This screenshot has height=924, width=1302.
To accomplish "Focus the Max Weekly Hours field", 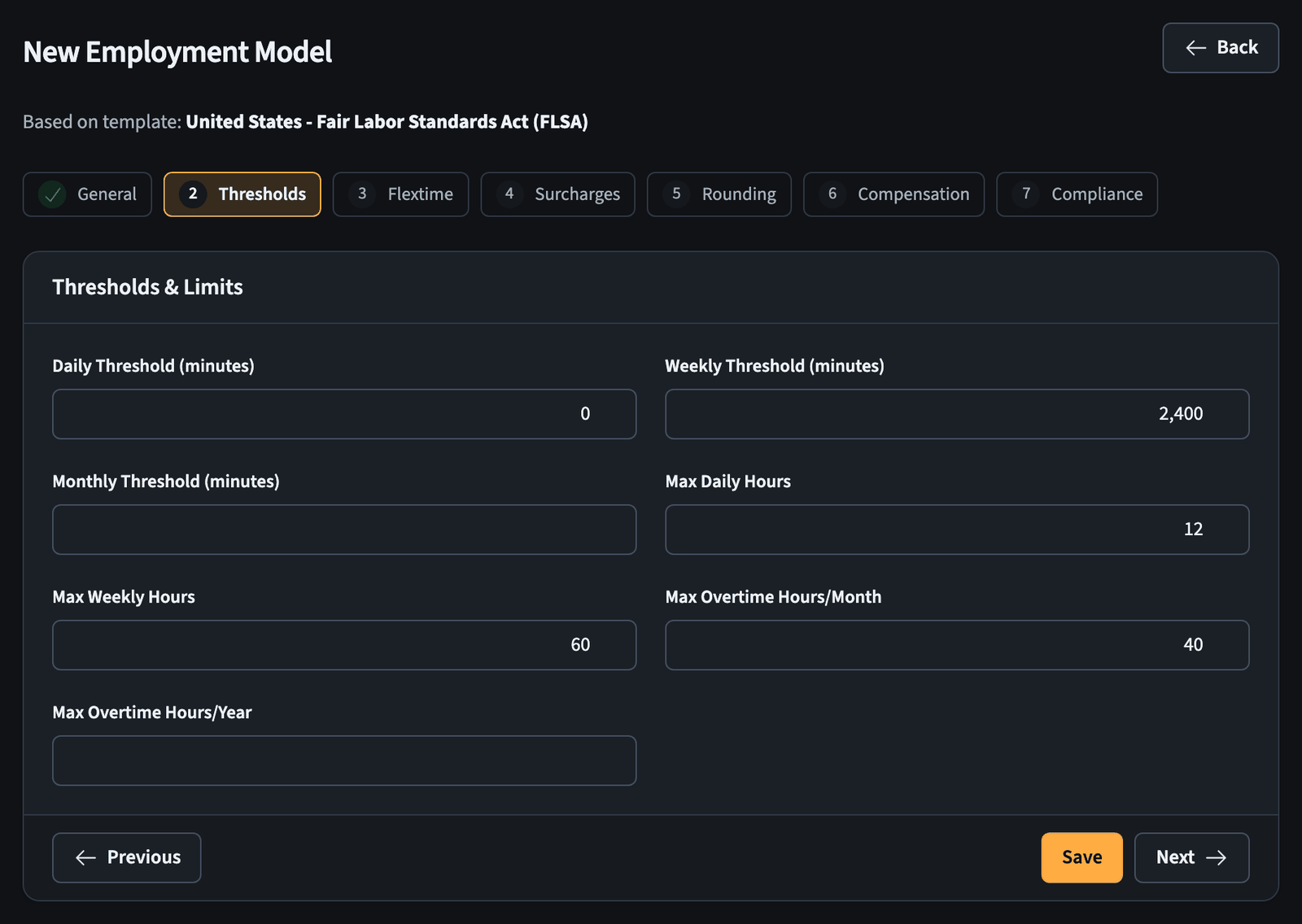I will [x=344, y=645].
